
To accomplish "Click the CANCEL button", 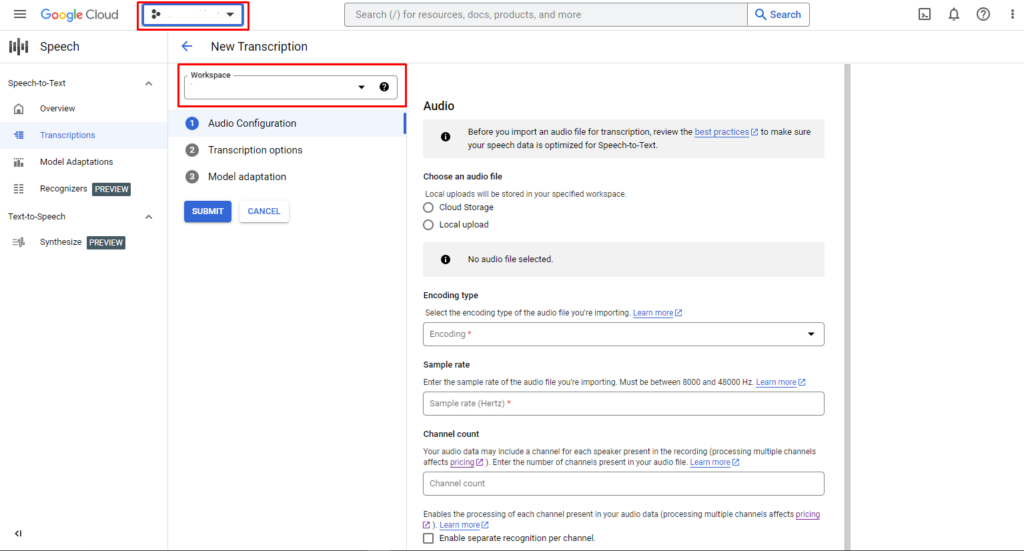I will pos(264,212).
